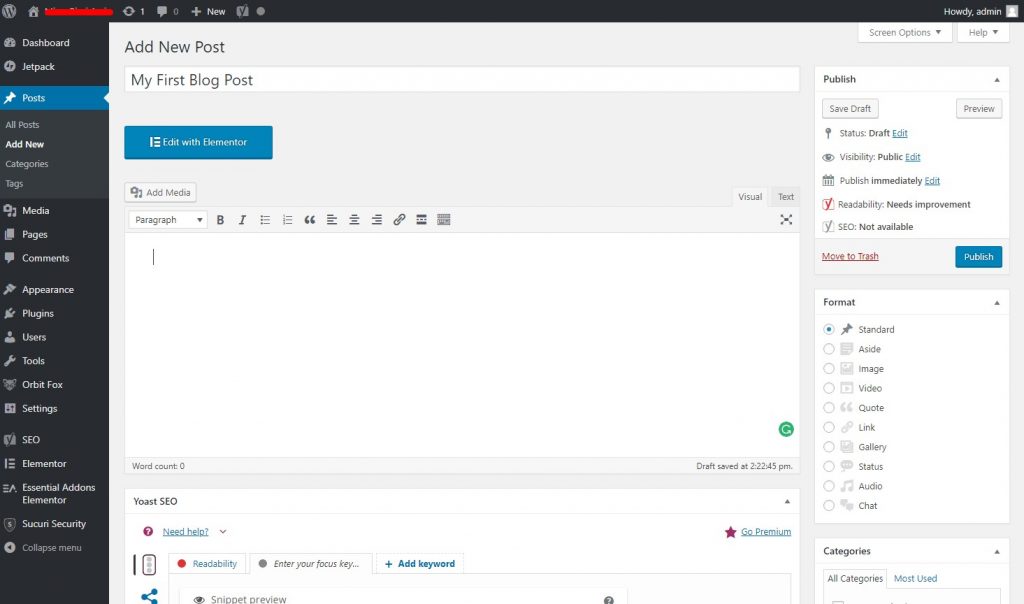
Task: Select the Video post format
Action: [829, 389]
